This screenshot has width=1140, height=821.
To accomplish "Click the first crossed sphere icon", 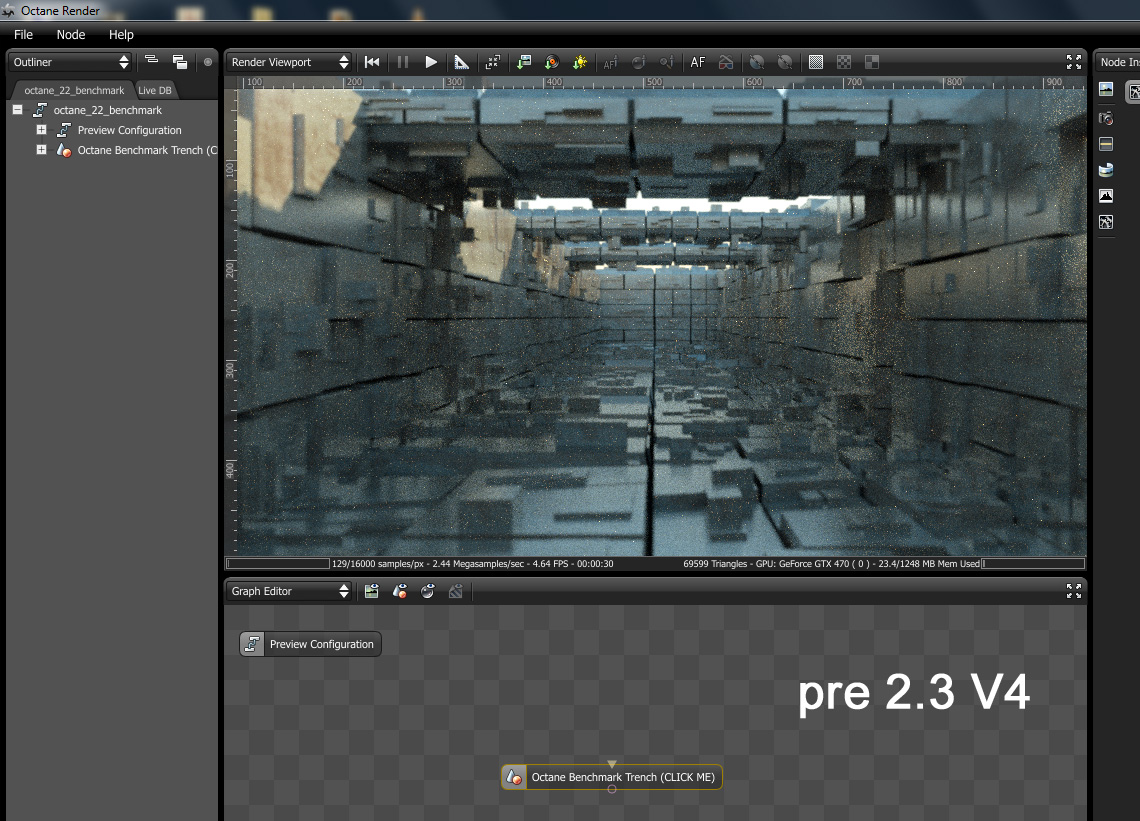I will [x=757, y=63].
